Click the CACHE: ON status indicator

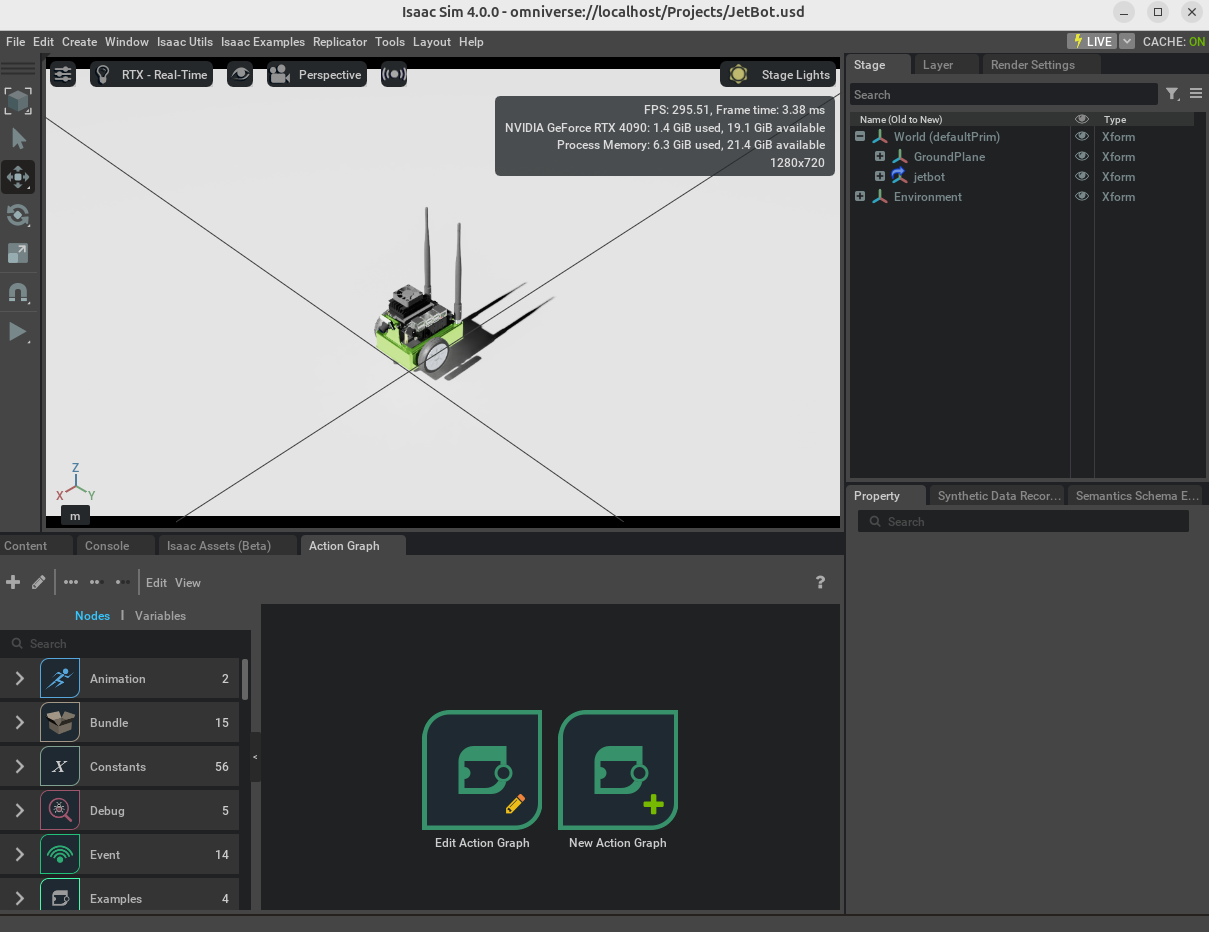pos(1174,42)
